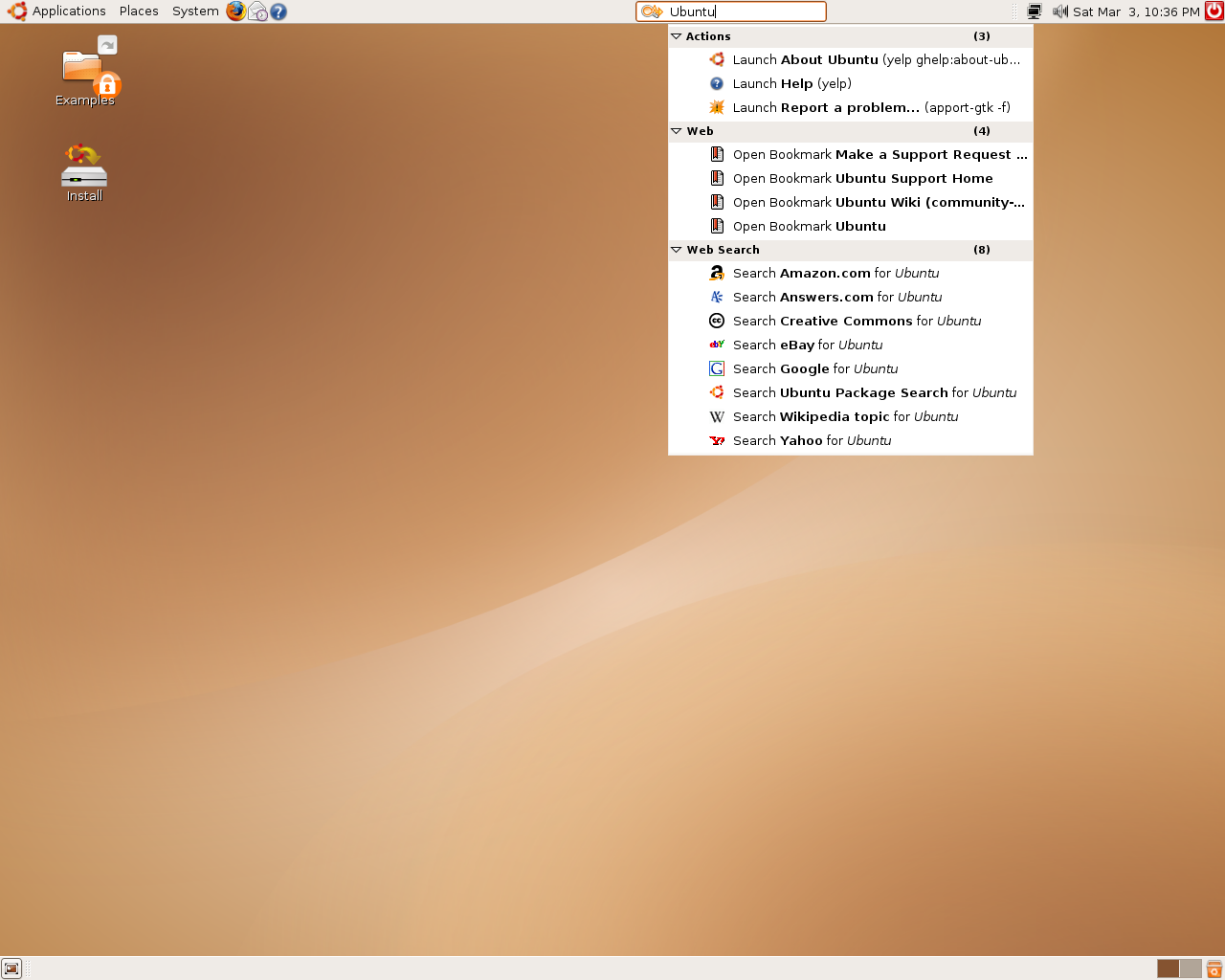Click the Ubuntu logo beside Applications

[17, 11]
